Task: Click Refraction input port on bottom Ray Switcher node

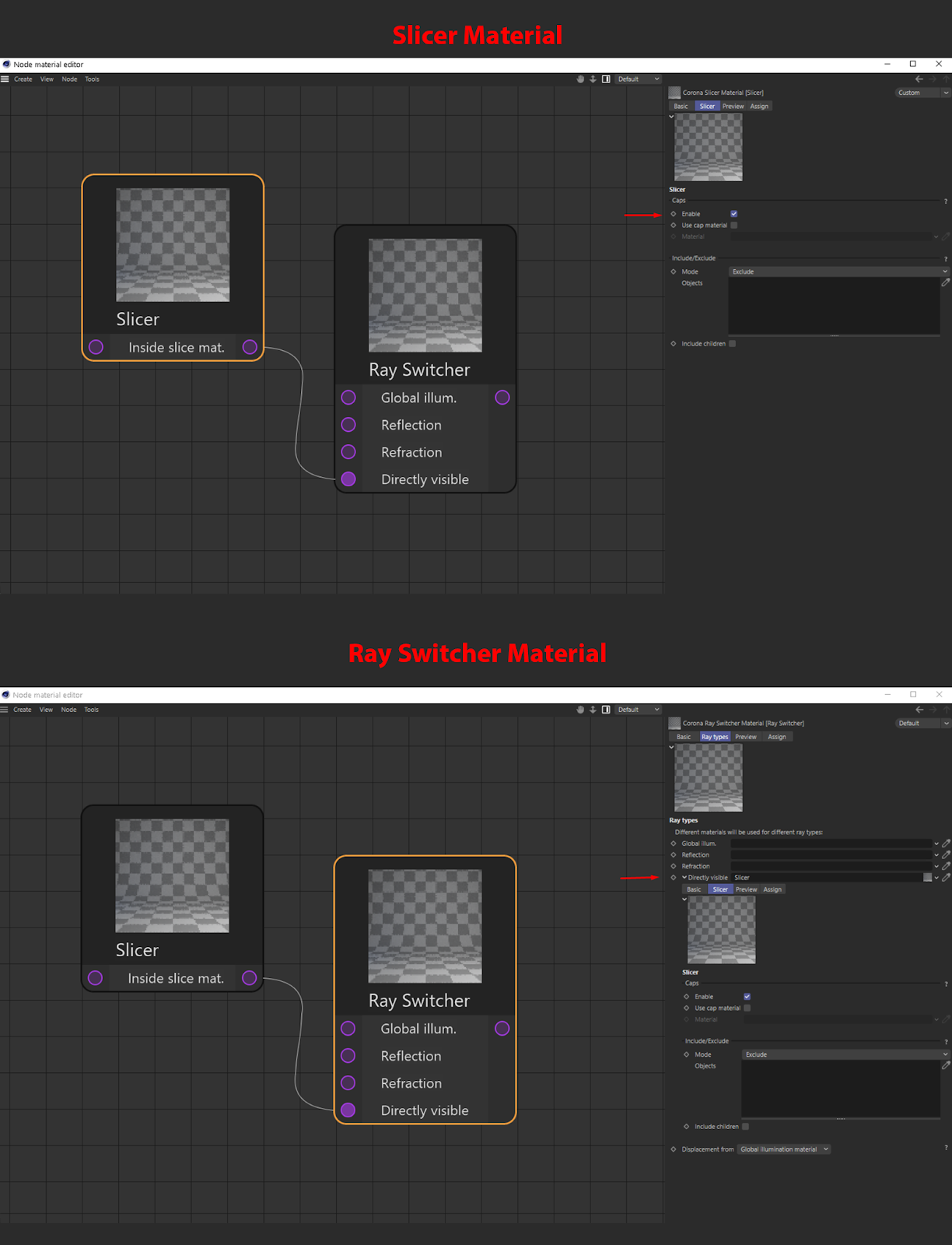Action: (348, 1083)
